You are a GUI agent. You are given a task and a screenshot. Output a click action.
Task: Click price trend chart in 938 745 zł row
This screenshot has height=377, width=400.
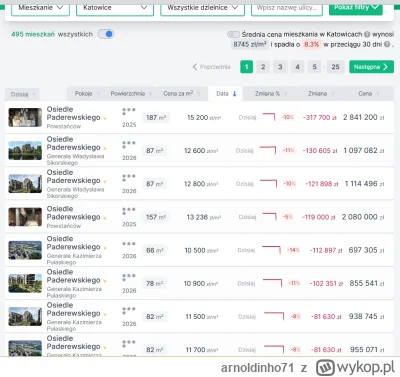pyautogui.click(x=274, y=316)
